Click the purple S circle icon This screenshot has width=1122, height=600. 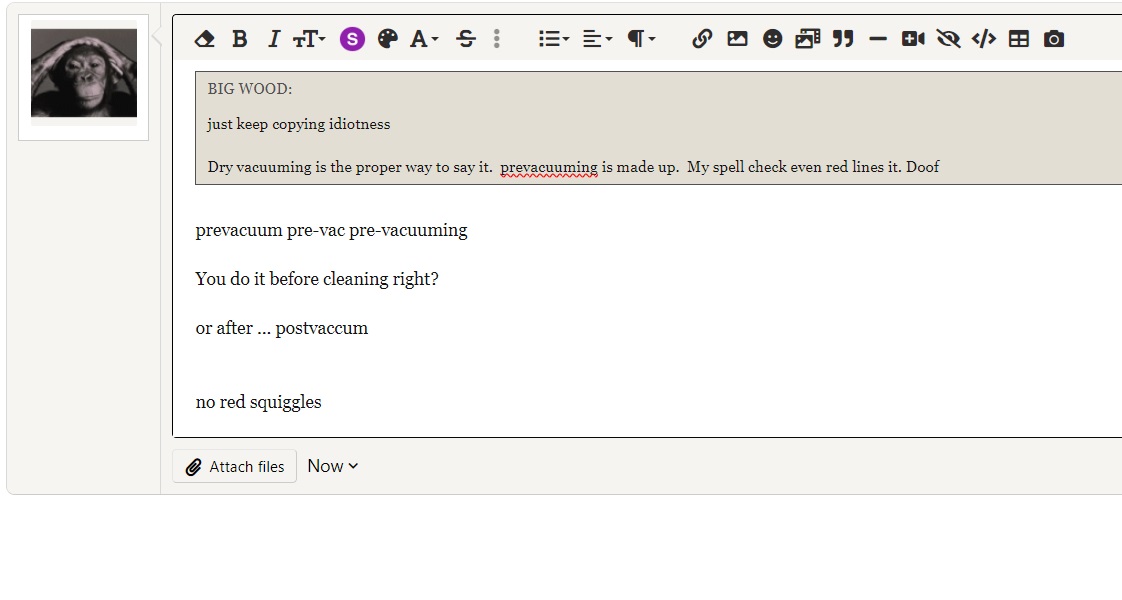(352, 39)
